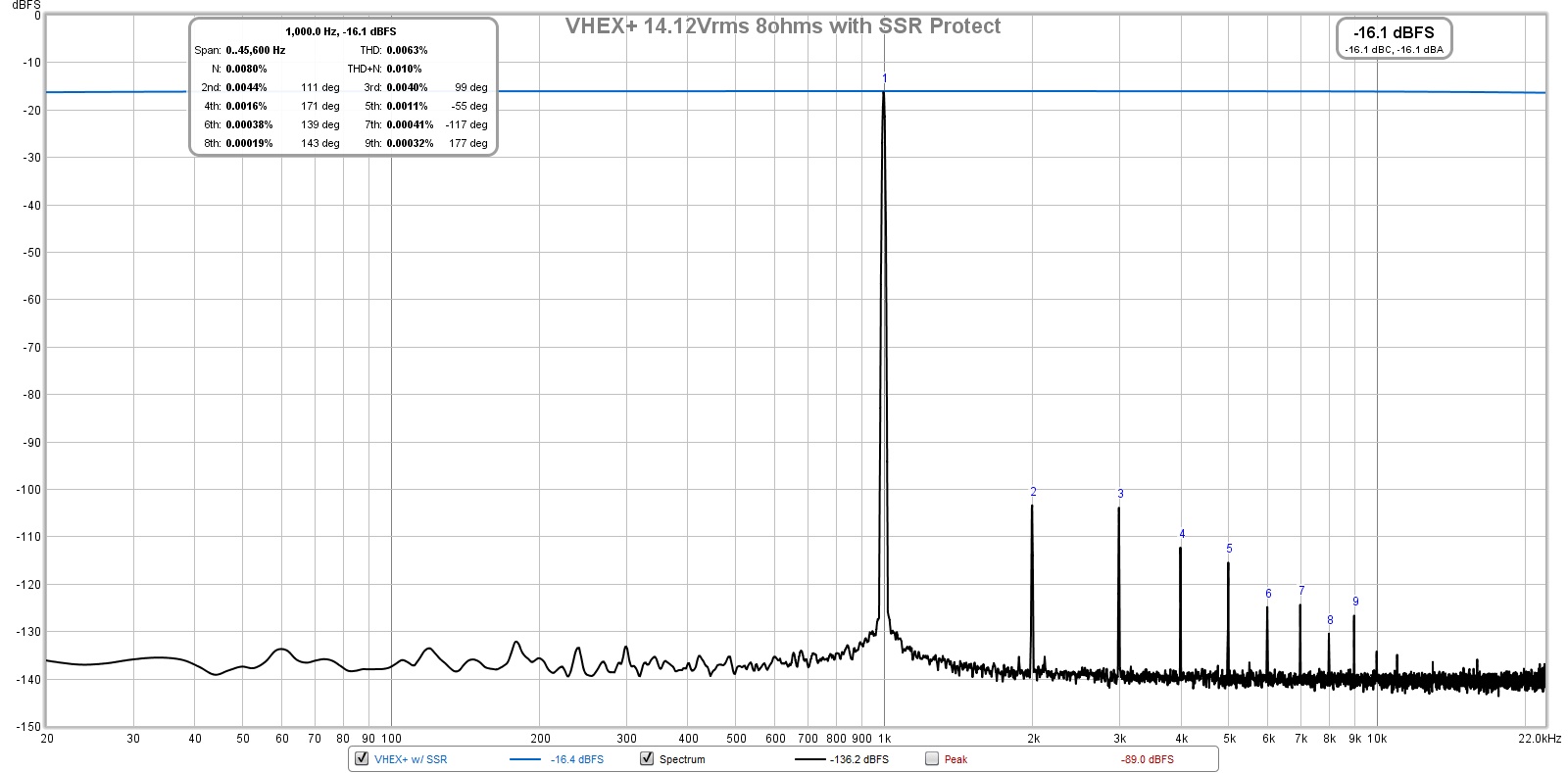This screenshot has height=773, width=1568.
Task: Click the -16.1 dBC, -16.1 dBA readout text
Action: tap(1394, 49)
